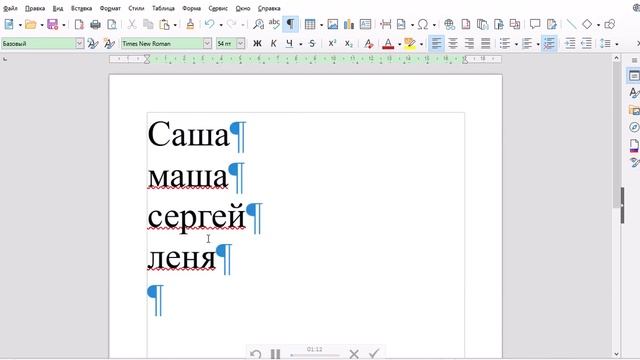Toggle strikethrough S formatting
The height and width of the screenshot is (360, 640).
pyautogui.click(x=312, y=44)
